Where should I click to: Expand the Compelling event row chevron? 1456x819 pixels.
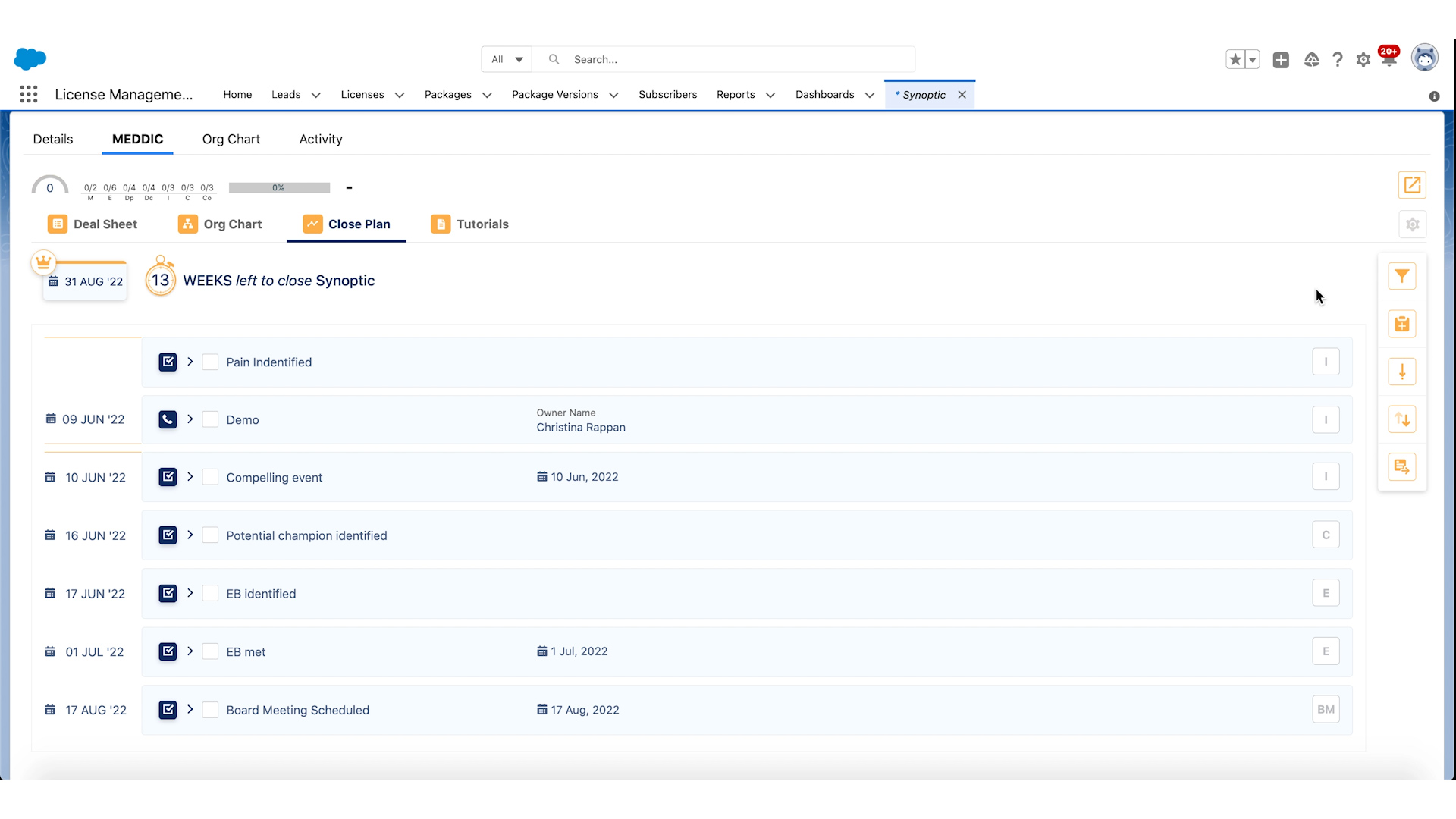(x=190, y=477)
